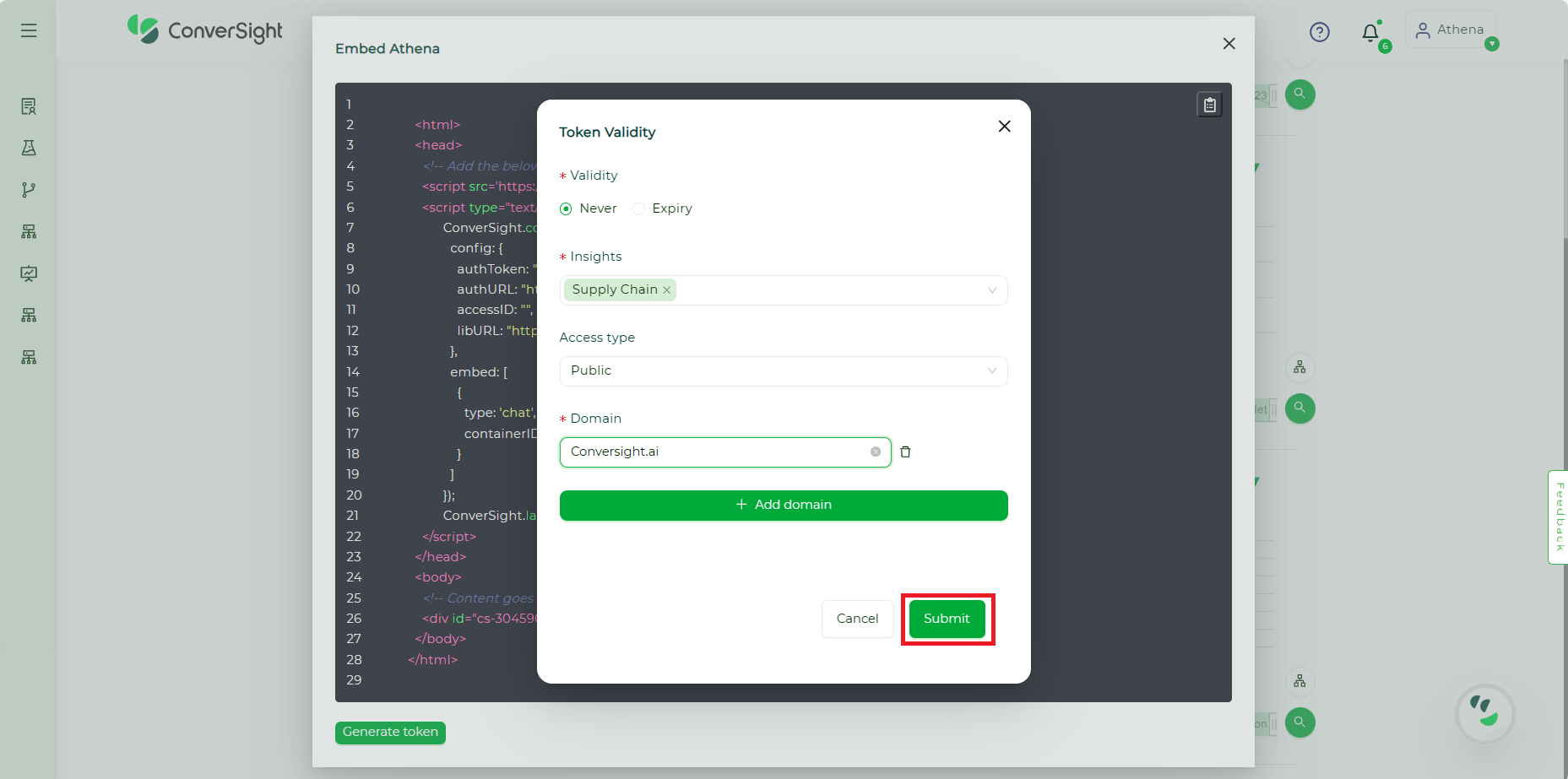Open the hamburger menu icon
Viewport: 1568px width, 779px height.
pos(29,30)
